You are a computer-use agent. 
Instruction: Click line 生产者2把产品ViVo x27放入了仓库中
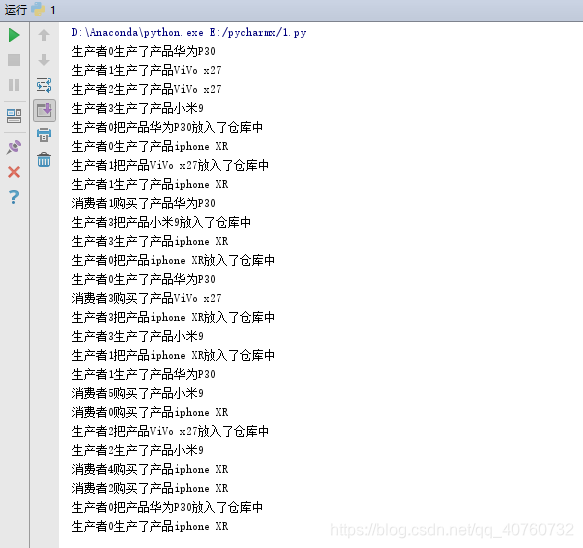click(170, 431)
